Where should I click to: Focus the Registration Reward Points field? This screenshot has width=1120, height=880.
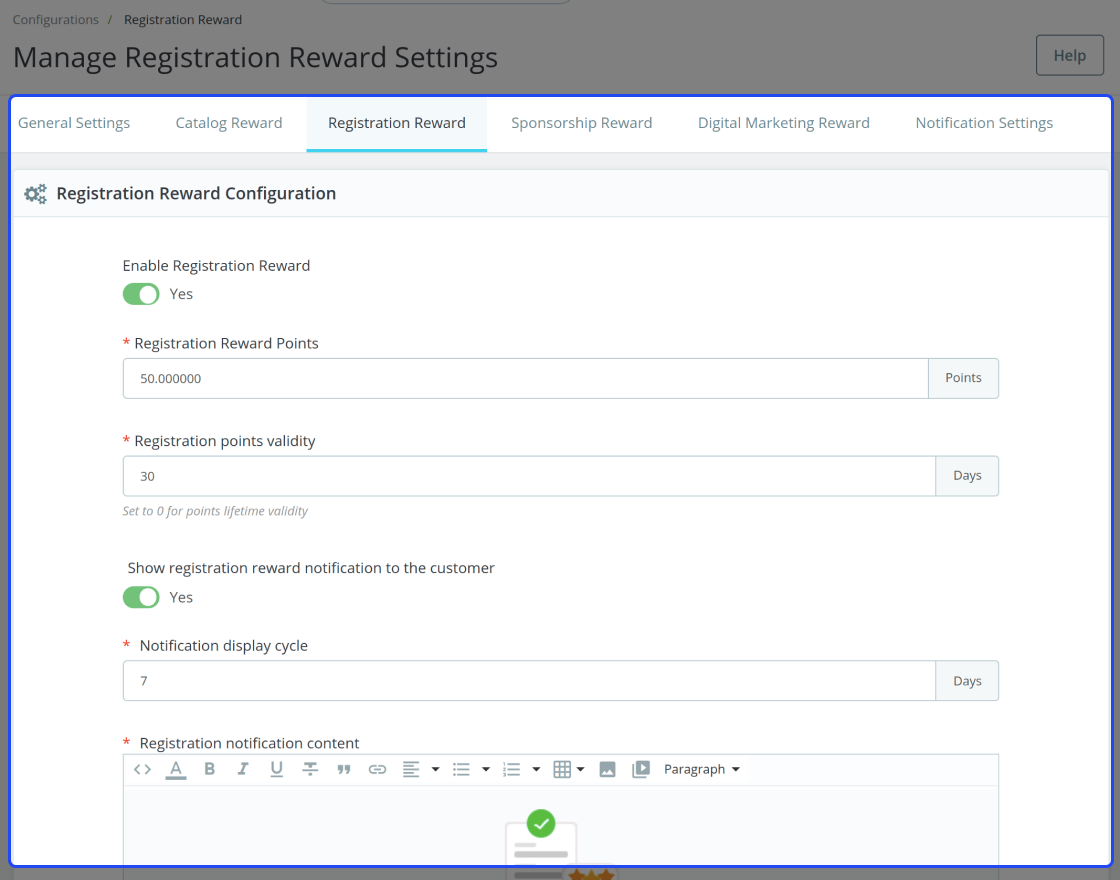pos(525,379)
